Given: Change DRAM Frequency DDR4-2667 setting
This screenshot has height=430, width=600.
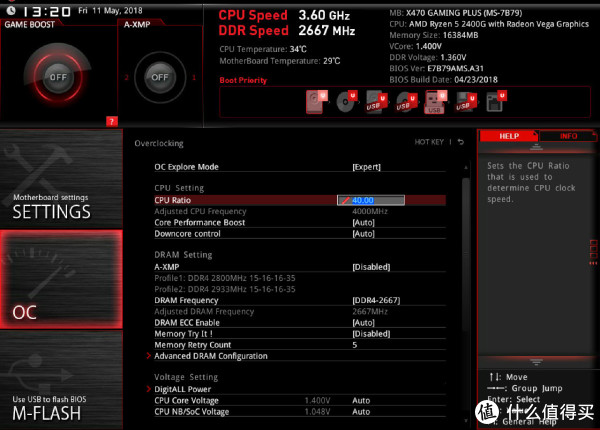Looking at the screenshot, I should [376, 300].
